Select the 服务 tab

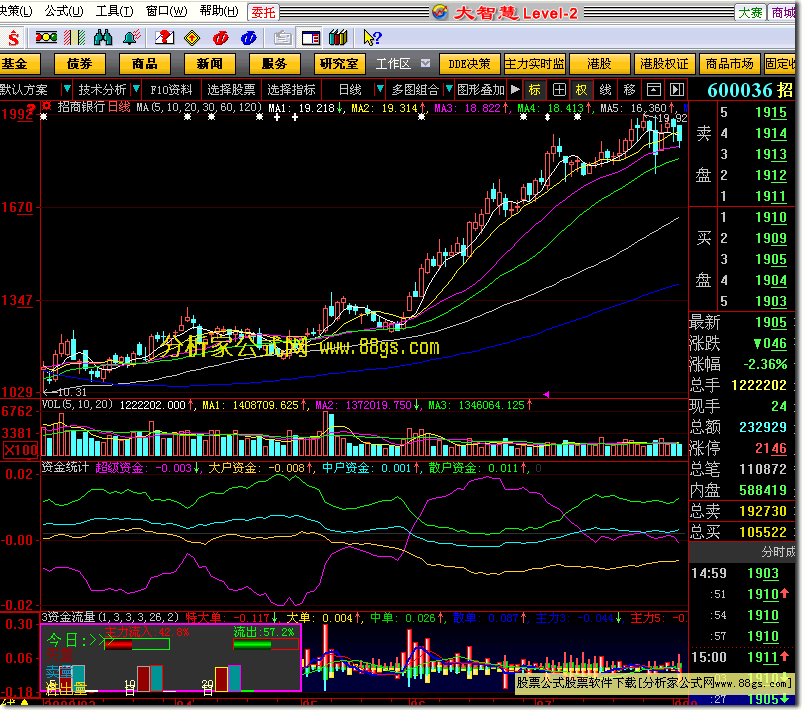tap(275, 64)
